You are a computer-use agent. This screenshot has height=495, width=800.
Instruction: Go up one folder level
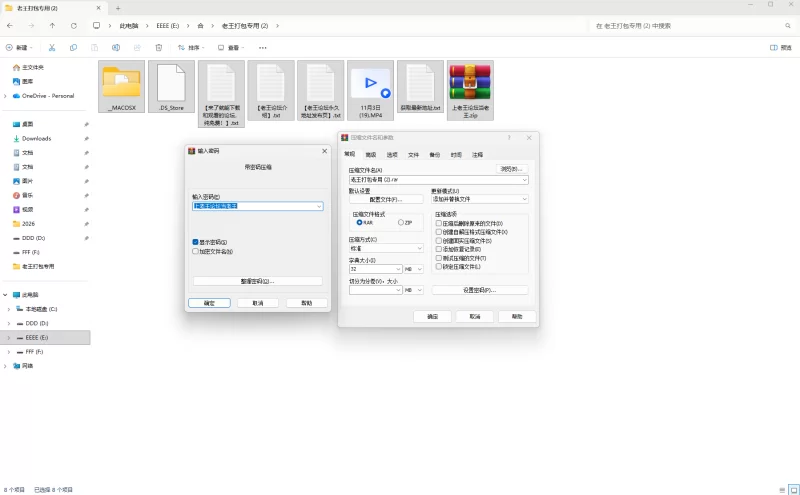pyautogui.click(x=52, y=26)
